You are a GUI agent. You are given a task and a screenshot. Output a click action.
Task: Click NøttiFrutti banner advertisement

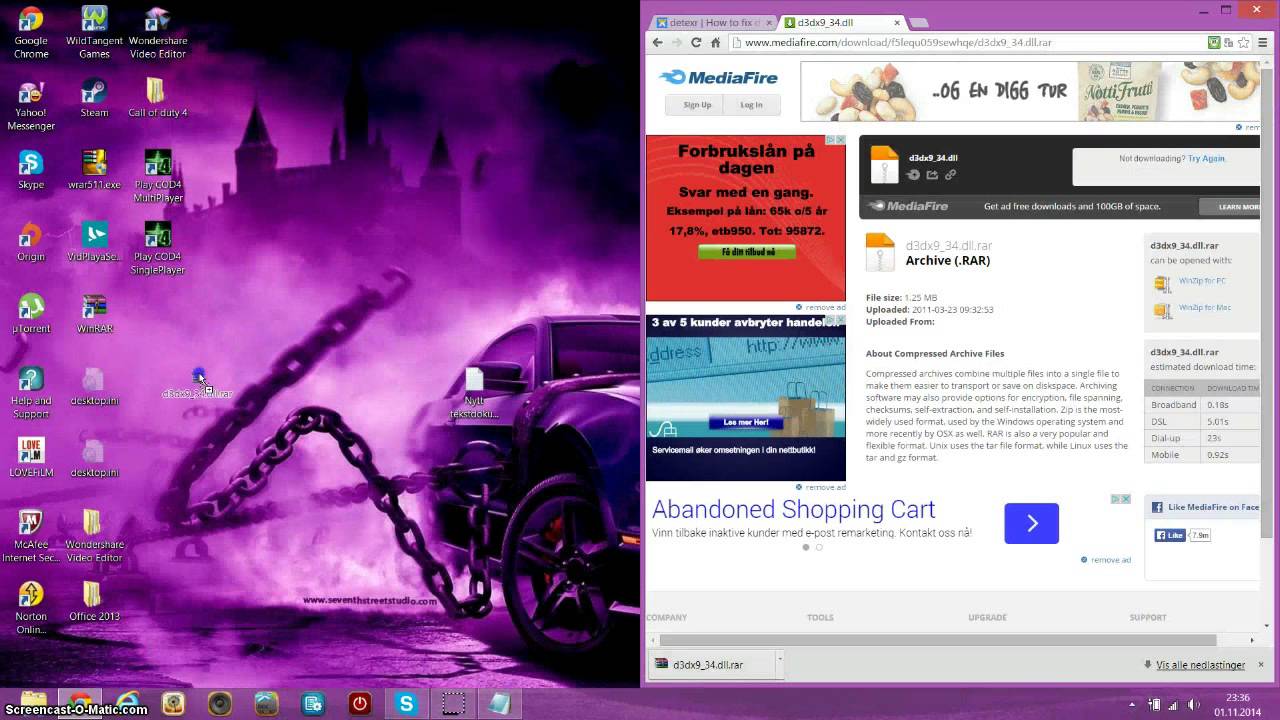click(1030, 91)
